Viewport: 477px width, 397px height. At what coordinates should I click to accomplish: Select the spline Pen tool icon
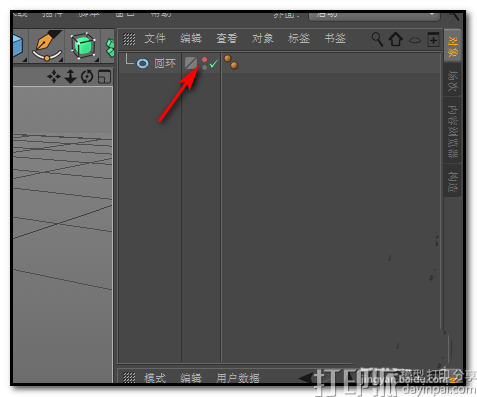pos(47,46)
